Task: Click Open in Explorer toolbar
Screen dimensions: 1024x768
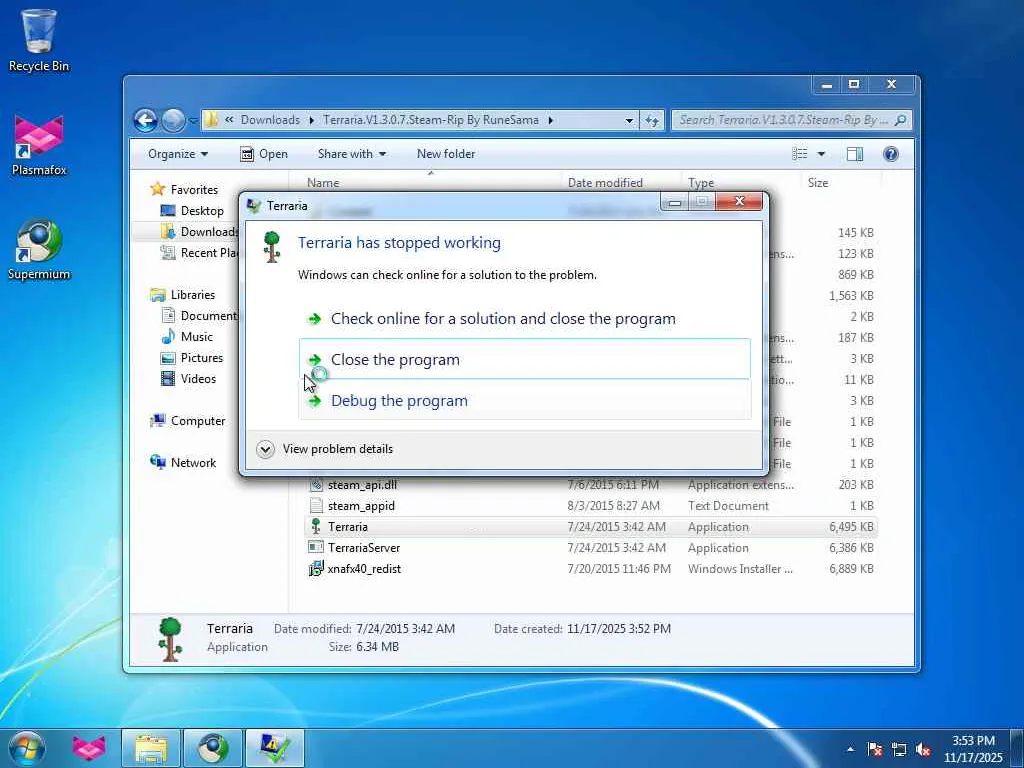Action: 264,154
